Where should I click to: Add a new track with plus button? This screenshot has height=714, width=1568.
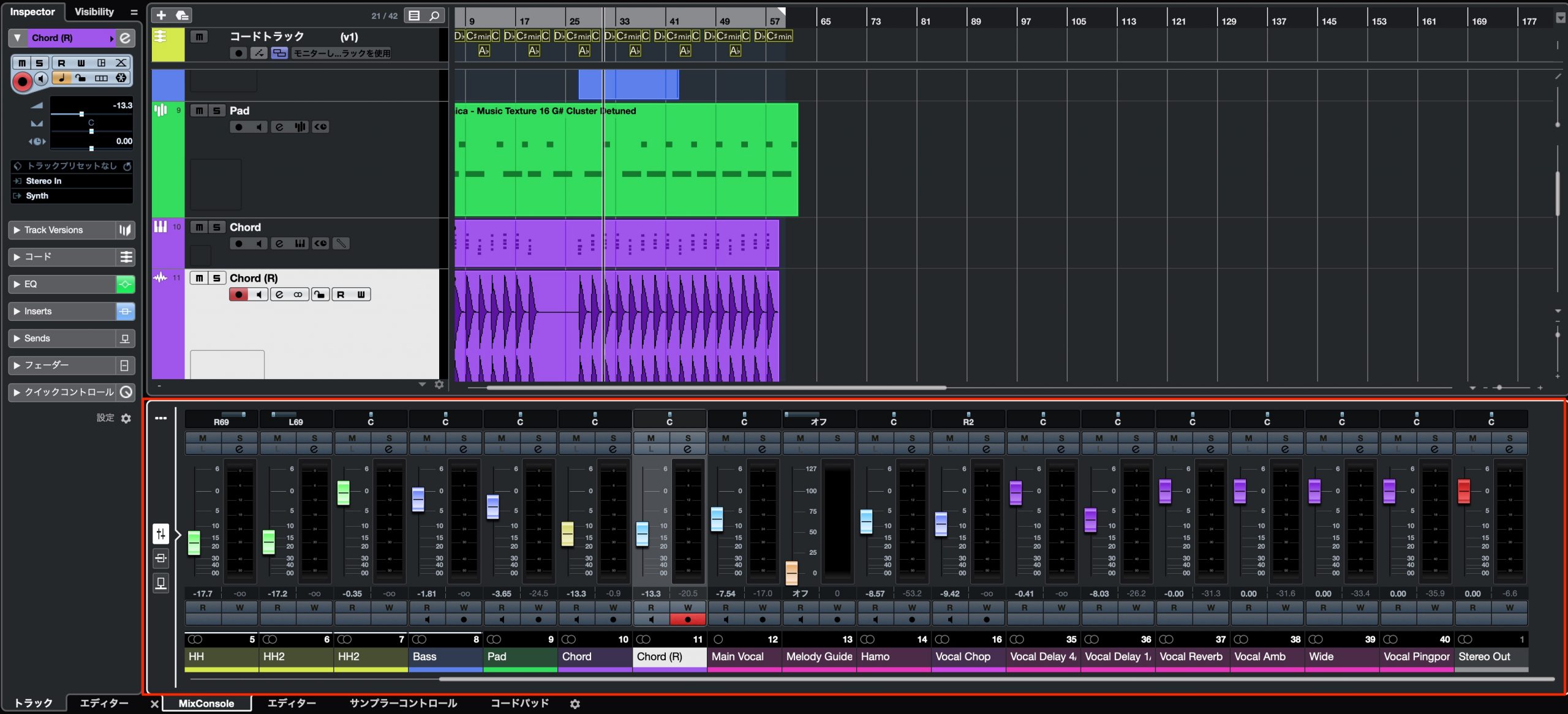click(x=161, y=15)
